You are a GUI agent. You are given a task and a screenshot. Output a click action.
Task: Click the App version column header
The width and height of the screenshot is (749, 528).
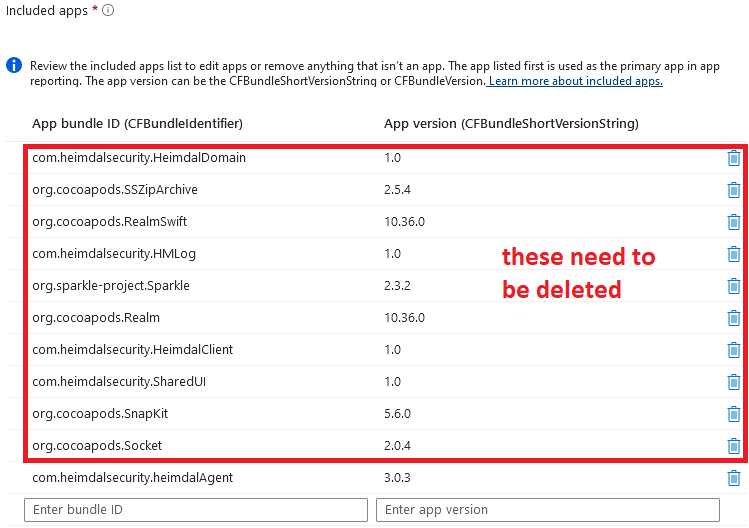coord(512,124)
